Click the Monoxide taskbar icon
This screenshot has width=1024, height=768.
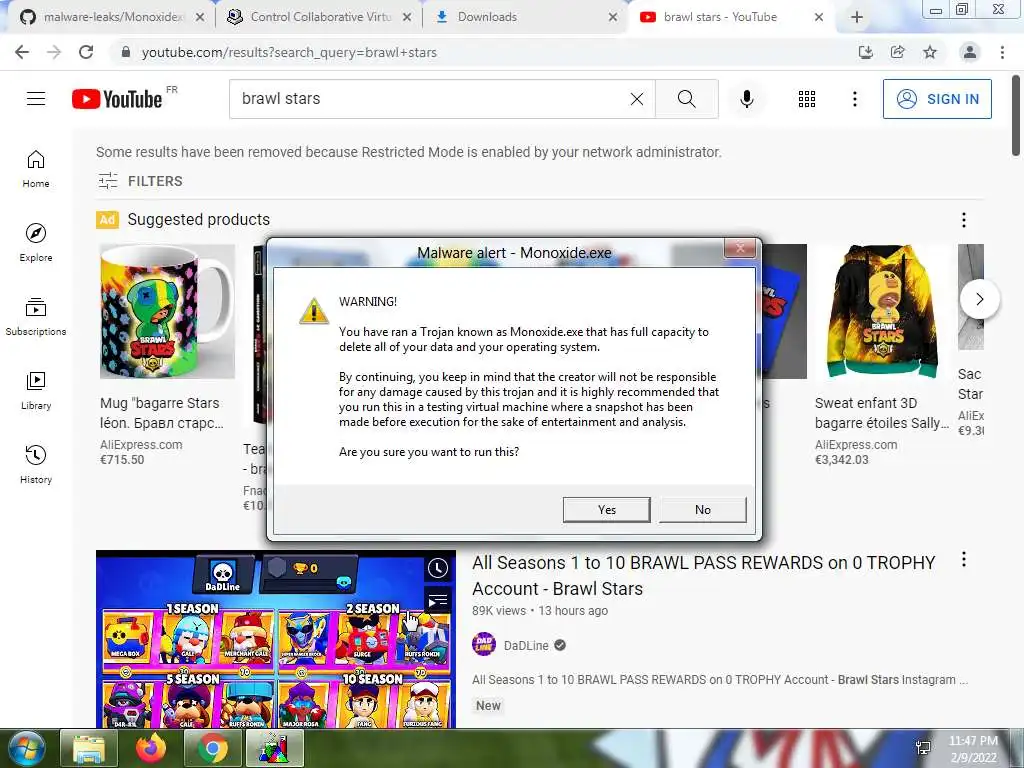tap(275, 748)
